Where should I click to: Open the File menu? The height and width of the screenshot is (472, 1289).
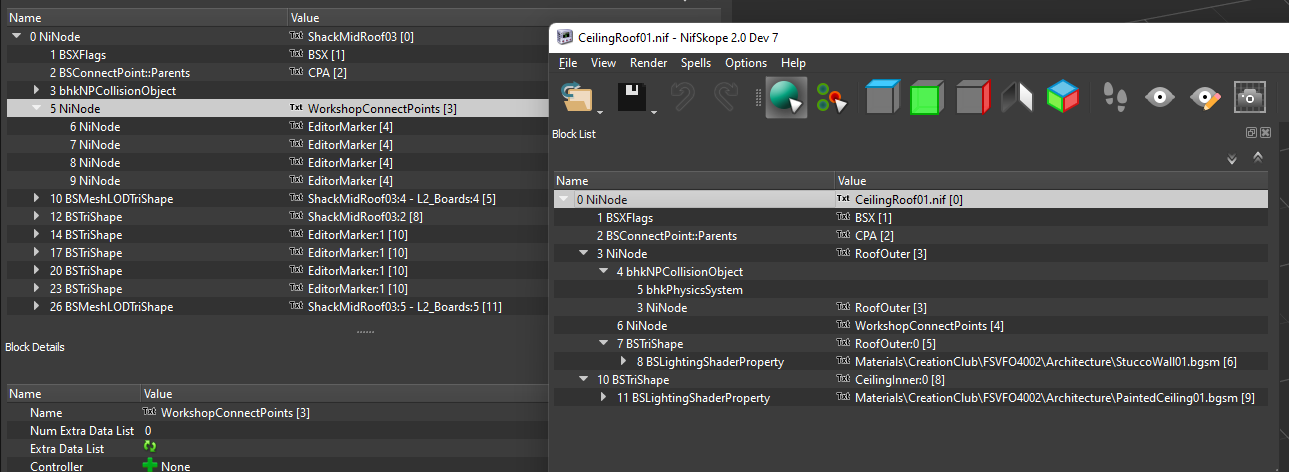pyautogui.click(x=568, y=63)
